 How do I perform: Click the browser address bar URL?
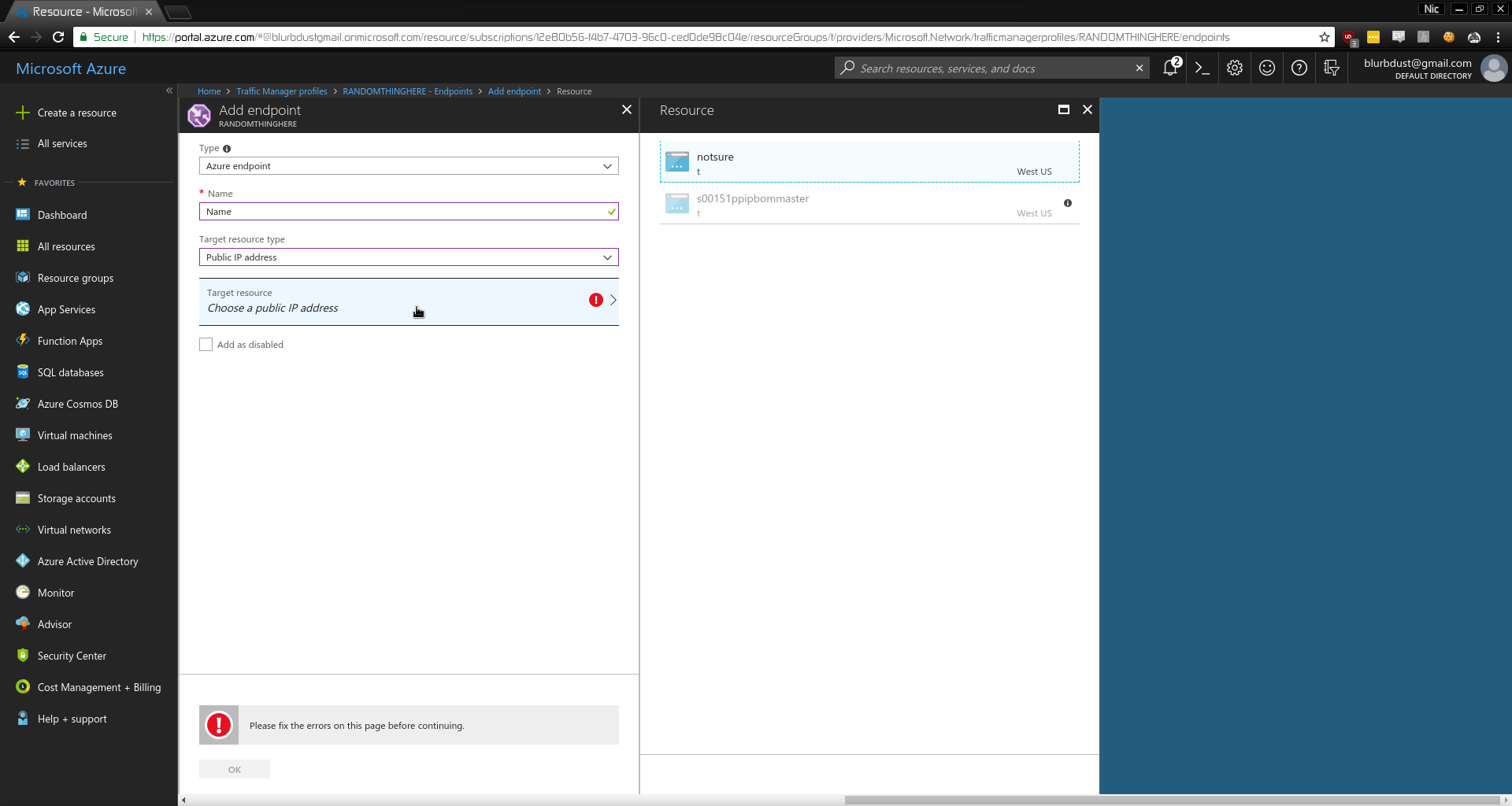(x=685, y=37)
